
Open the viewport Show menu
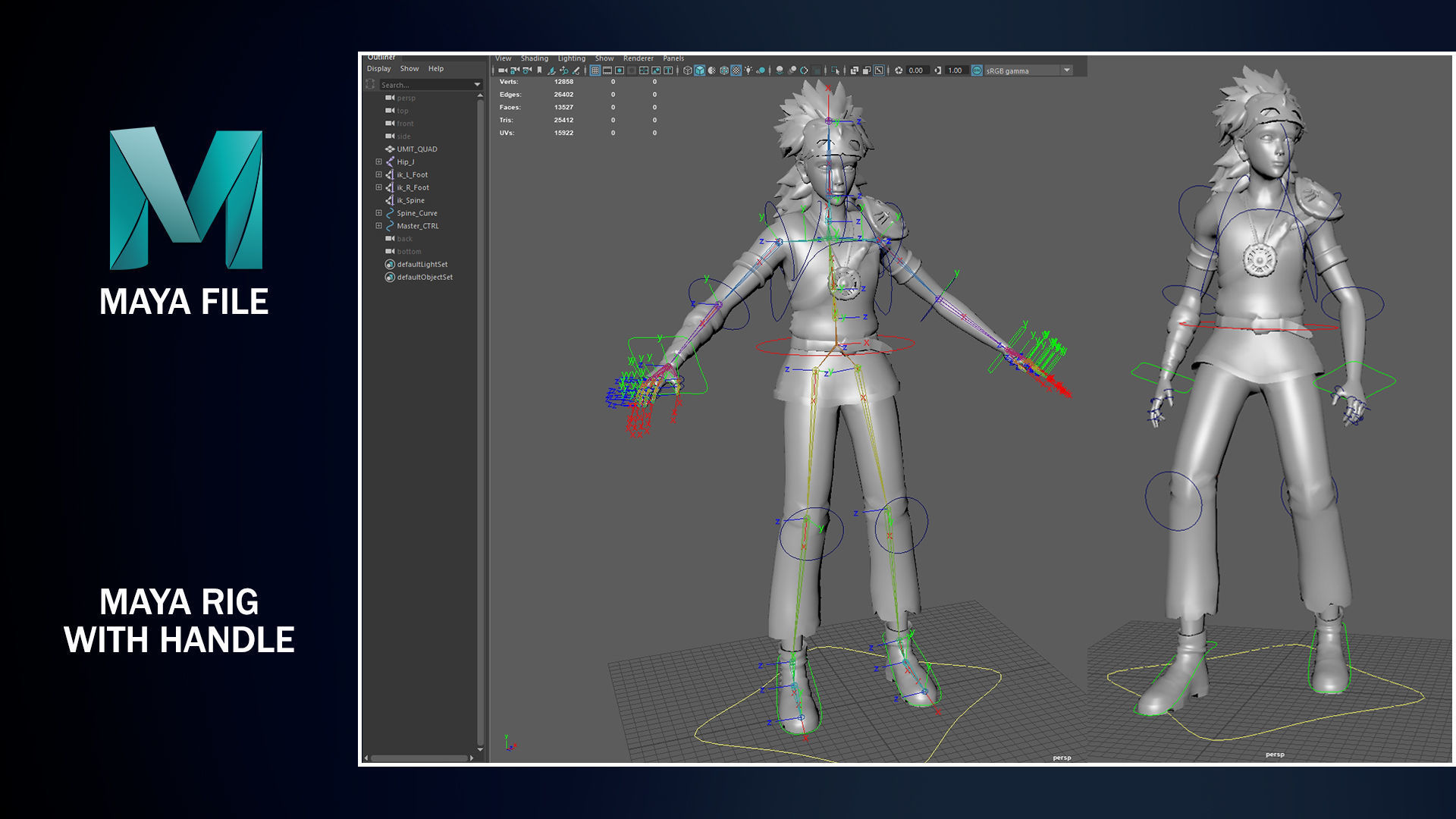coord(604,58)
